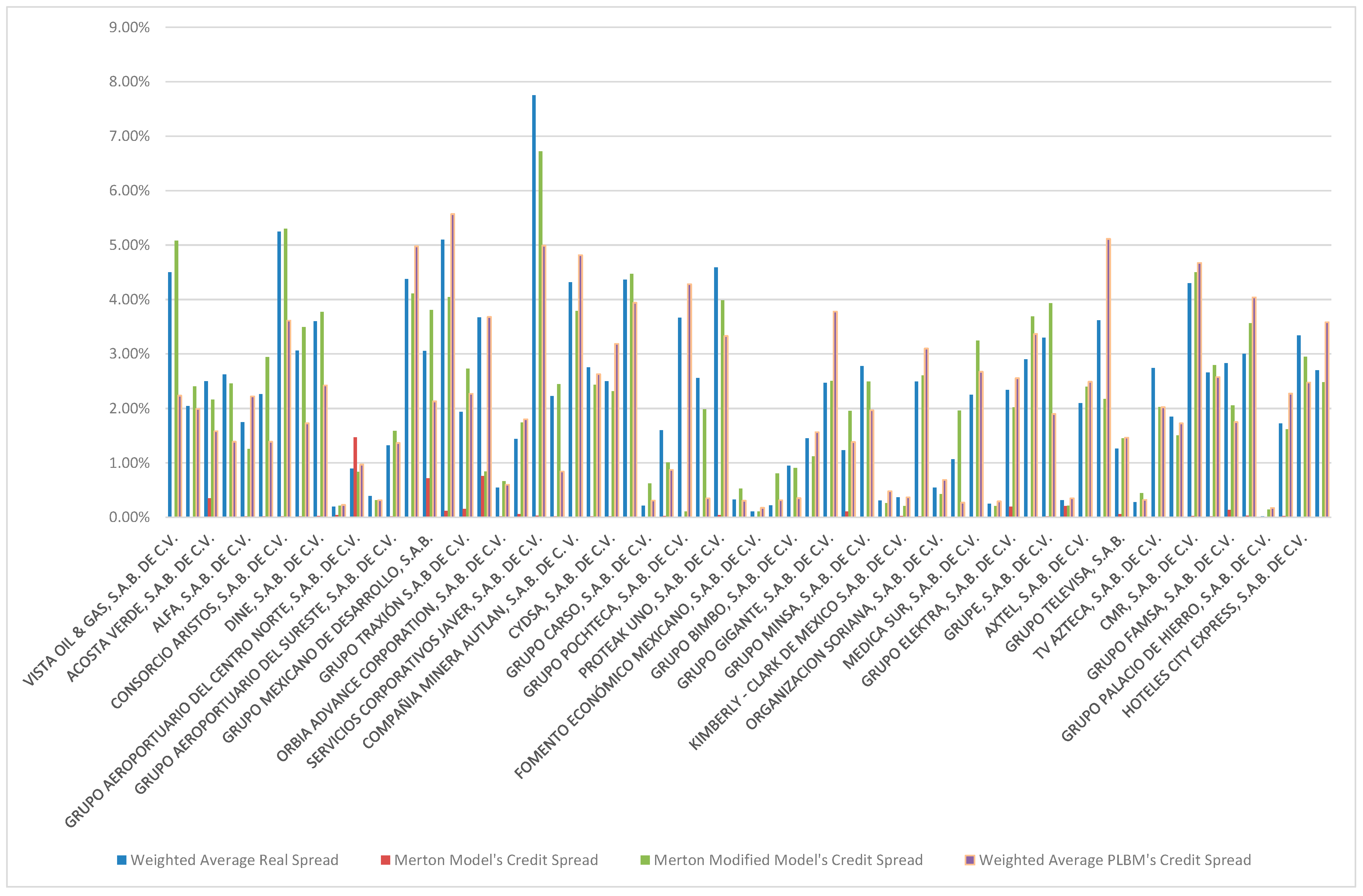
Task: Select the Weighted Average Real Spread legend label
Action: pyautogui.click(x=234, y=860)
